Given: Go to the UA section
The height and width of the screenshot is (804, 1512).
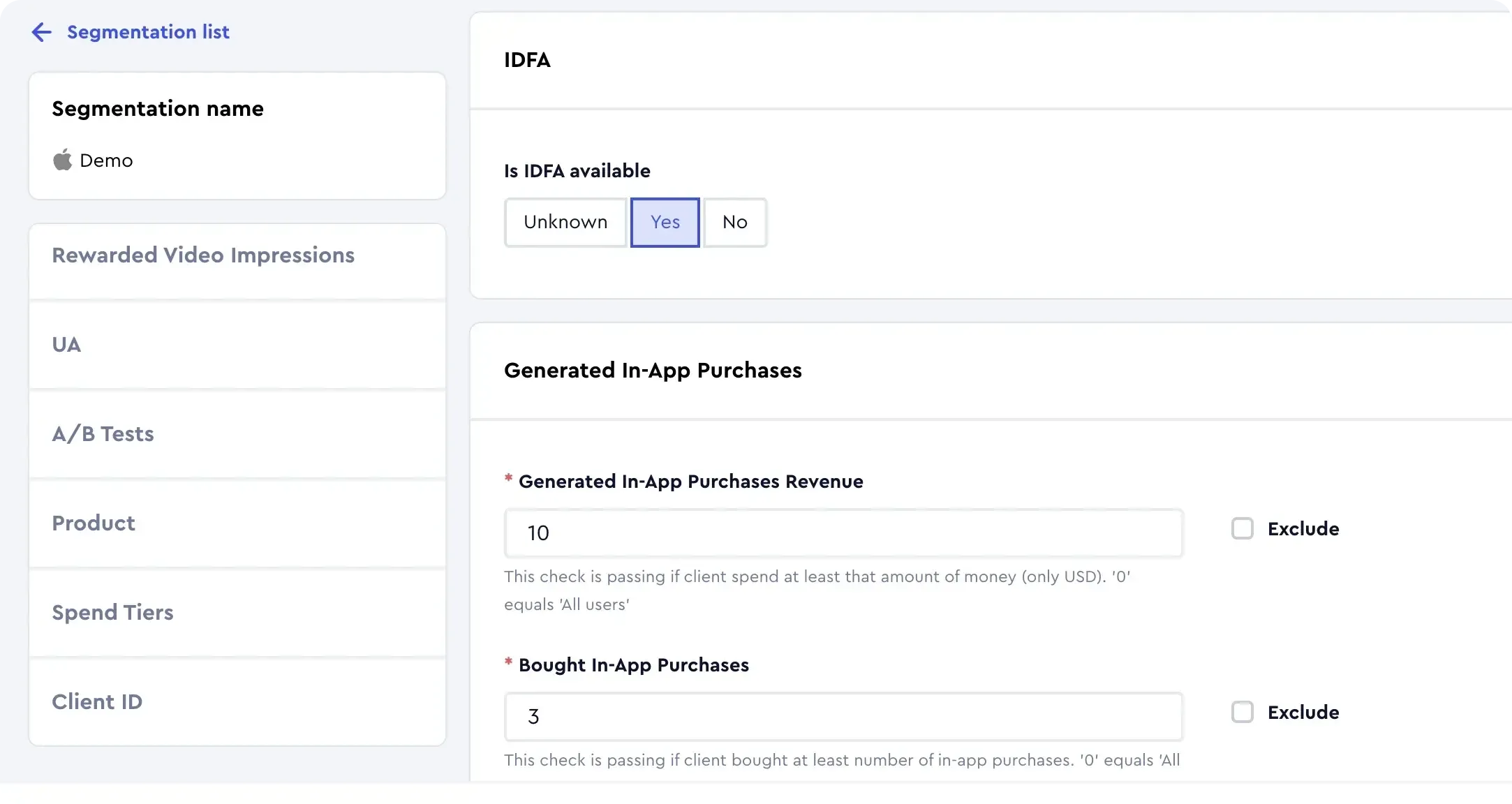Looking at the screenshot, I should tap(66, 345).
